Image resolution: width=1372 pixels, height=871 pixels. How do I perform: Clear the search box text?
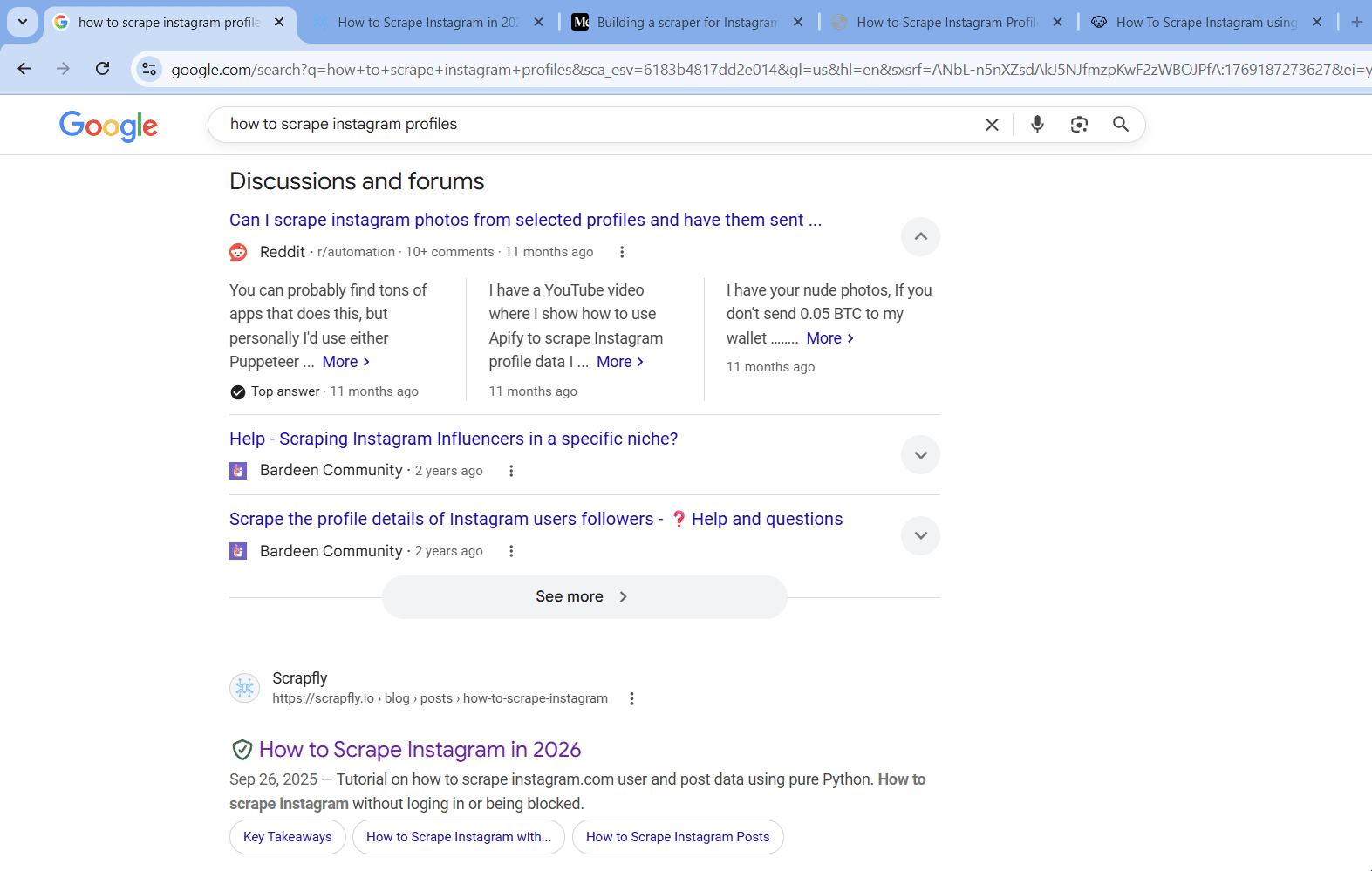[x=992, y=125]
